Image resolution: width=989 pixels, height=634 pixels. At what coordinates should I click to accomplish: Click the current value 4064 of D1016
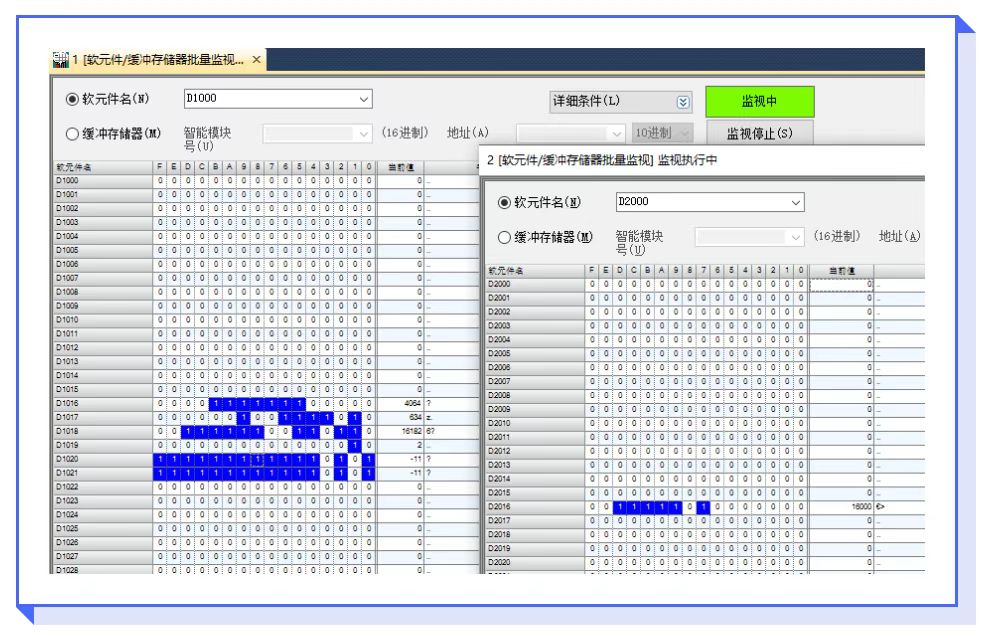(x=400, y=403)
